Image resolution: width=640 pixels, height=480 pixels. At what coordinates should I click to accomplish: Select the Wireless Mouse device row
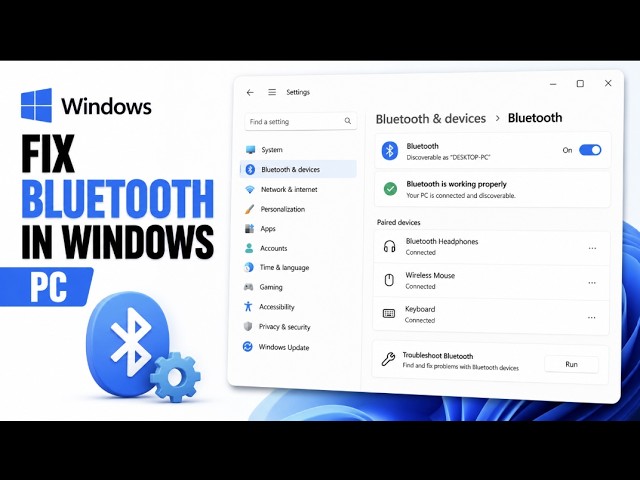coord(491,281)
